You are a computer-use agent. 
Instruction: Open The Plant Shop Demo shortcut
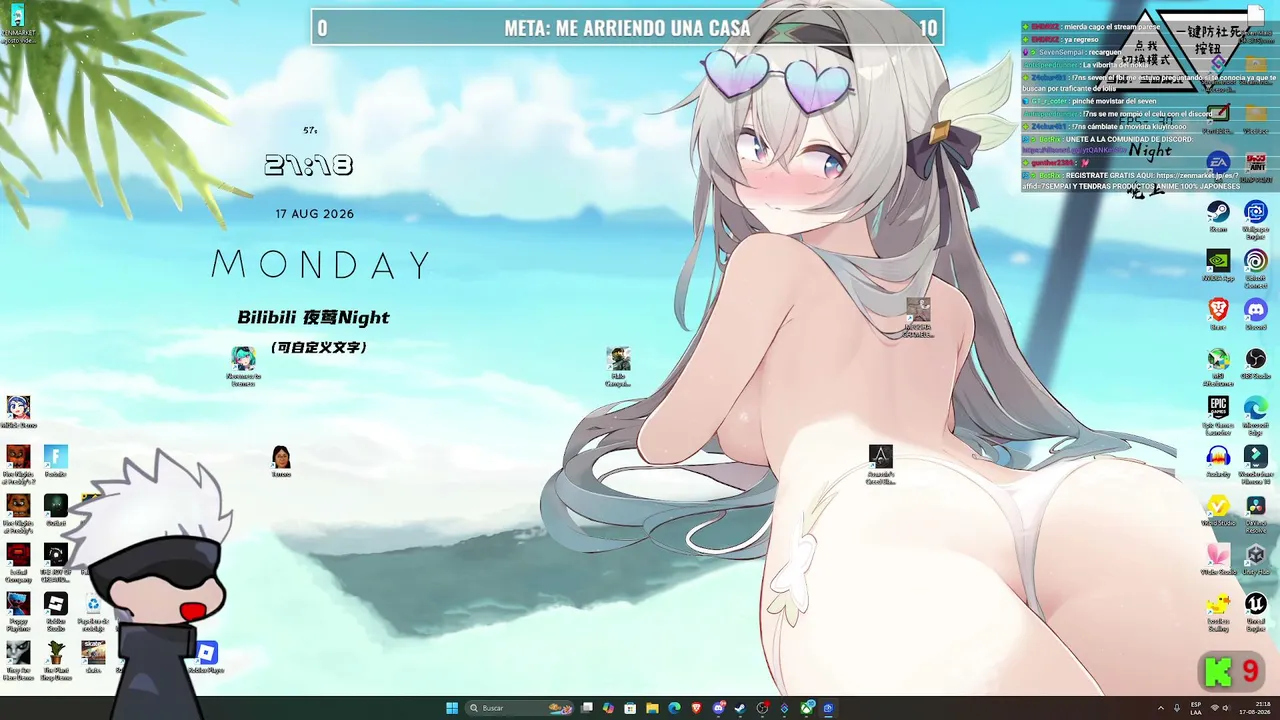pyautogui.click(x=55, y=660)
